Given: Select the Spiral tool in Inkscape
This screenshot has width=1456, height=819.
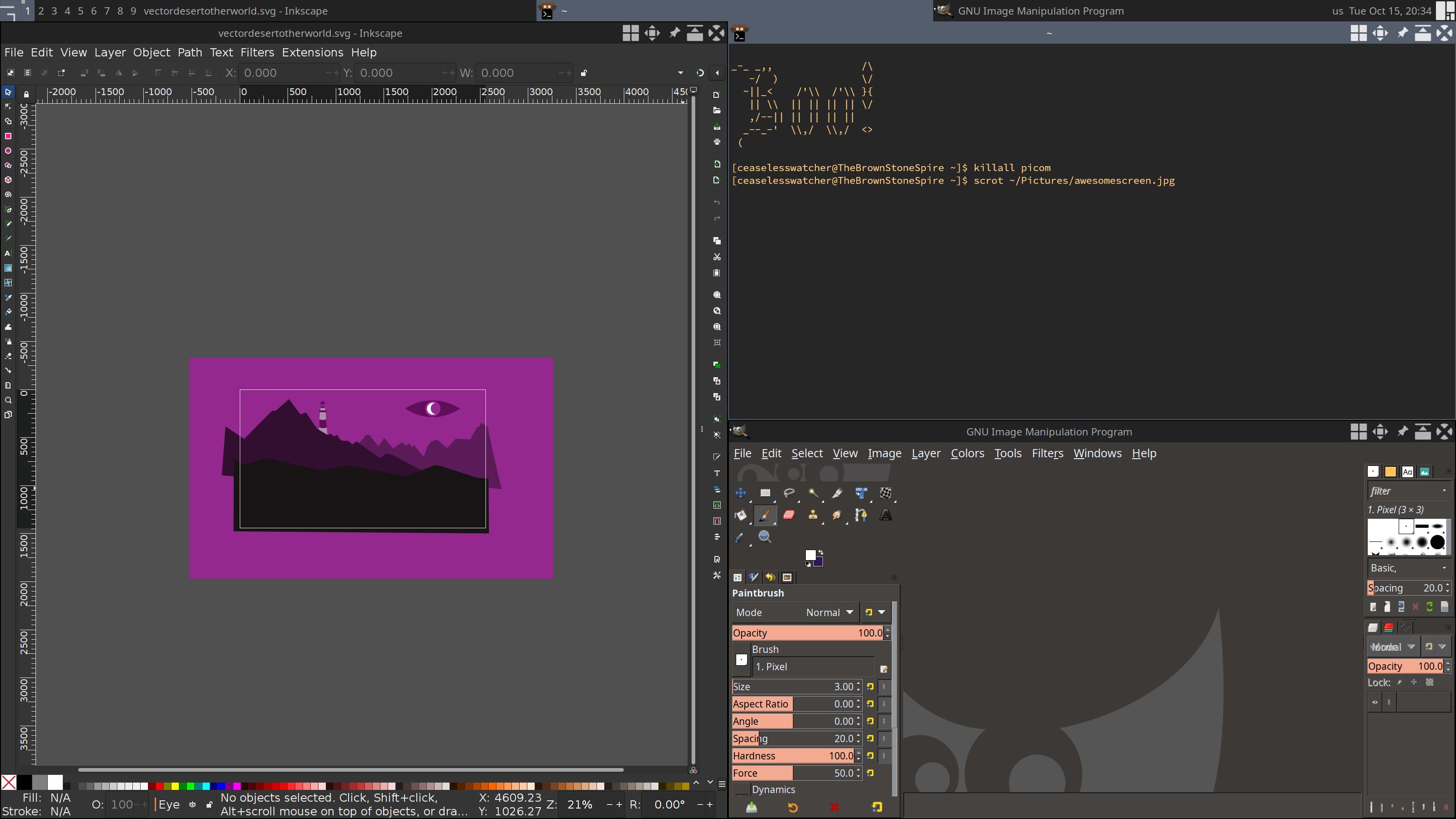Looking at the screenshot, I should pyautogui.click(x=8, y=194).
